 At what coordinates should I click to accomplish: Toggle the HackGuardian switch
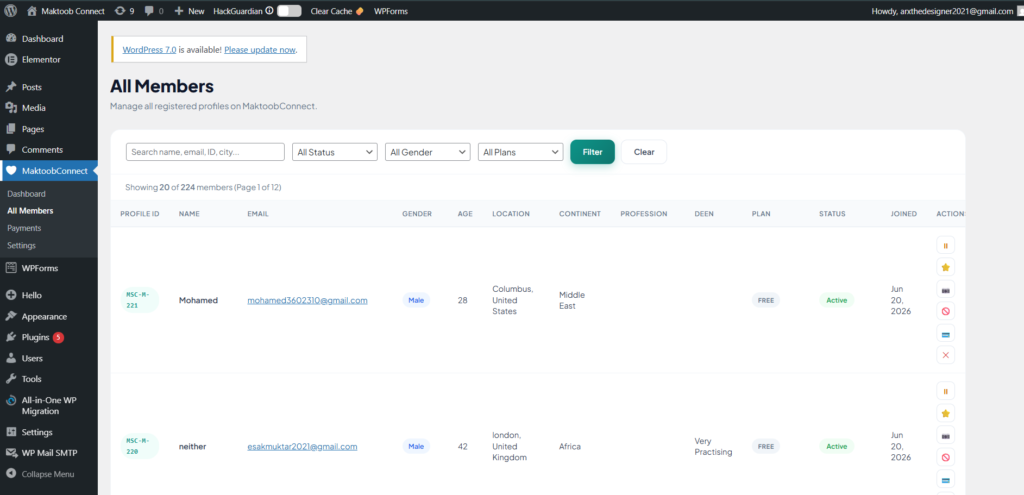point(289,11)
